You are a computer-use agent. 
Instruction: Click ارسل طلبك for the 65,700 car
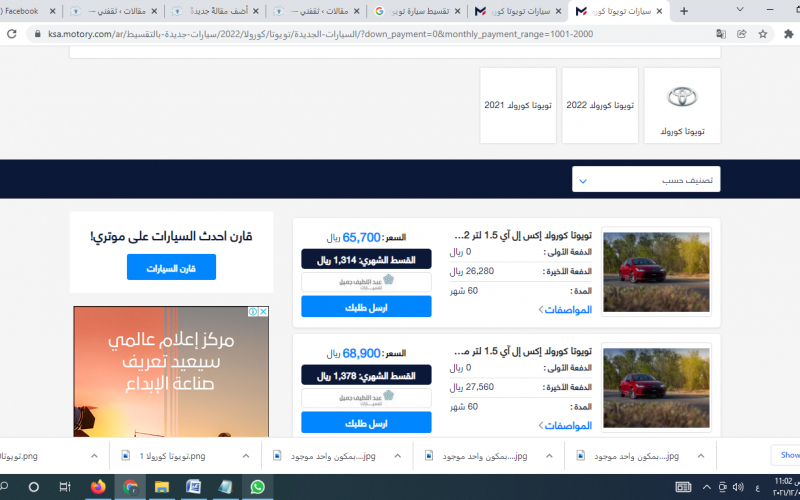click(x=366, y=307)
